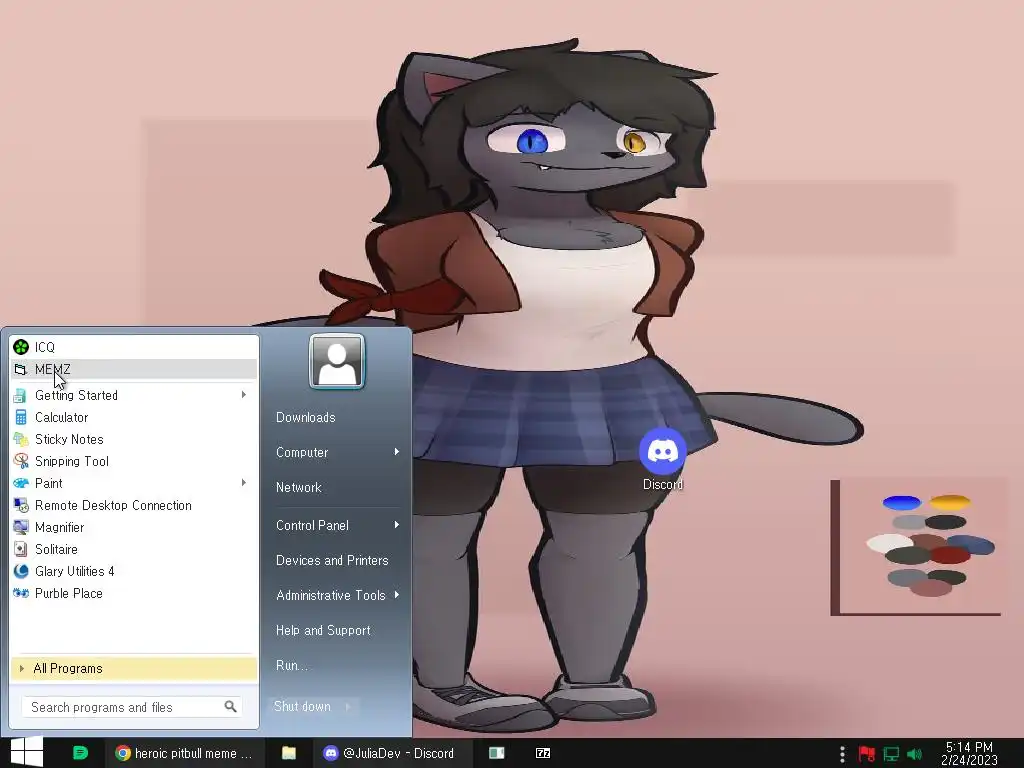The height and width of the screenshot is (768, 1024).
Task: Open the green chat app taskbar icon
Action: click(x=80, y=753)
